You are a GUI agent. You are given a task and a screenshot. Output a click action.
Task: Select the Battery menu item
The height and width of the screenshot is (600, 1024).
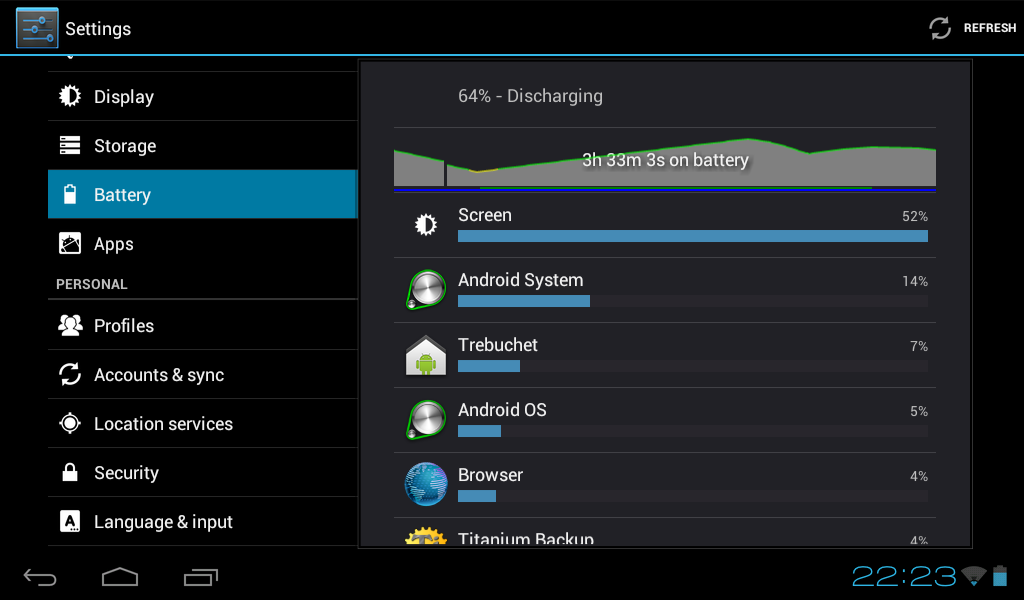click(202, 194)
